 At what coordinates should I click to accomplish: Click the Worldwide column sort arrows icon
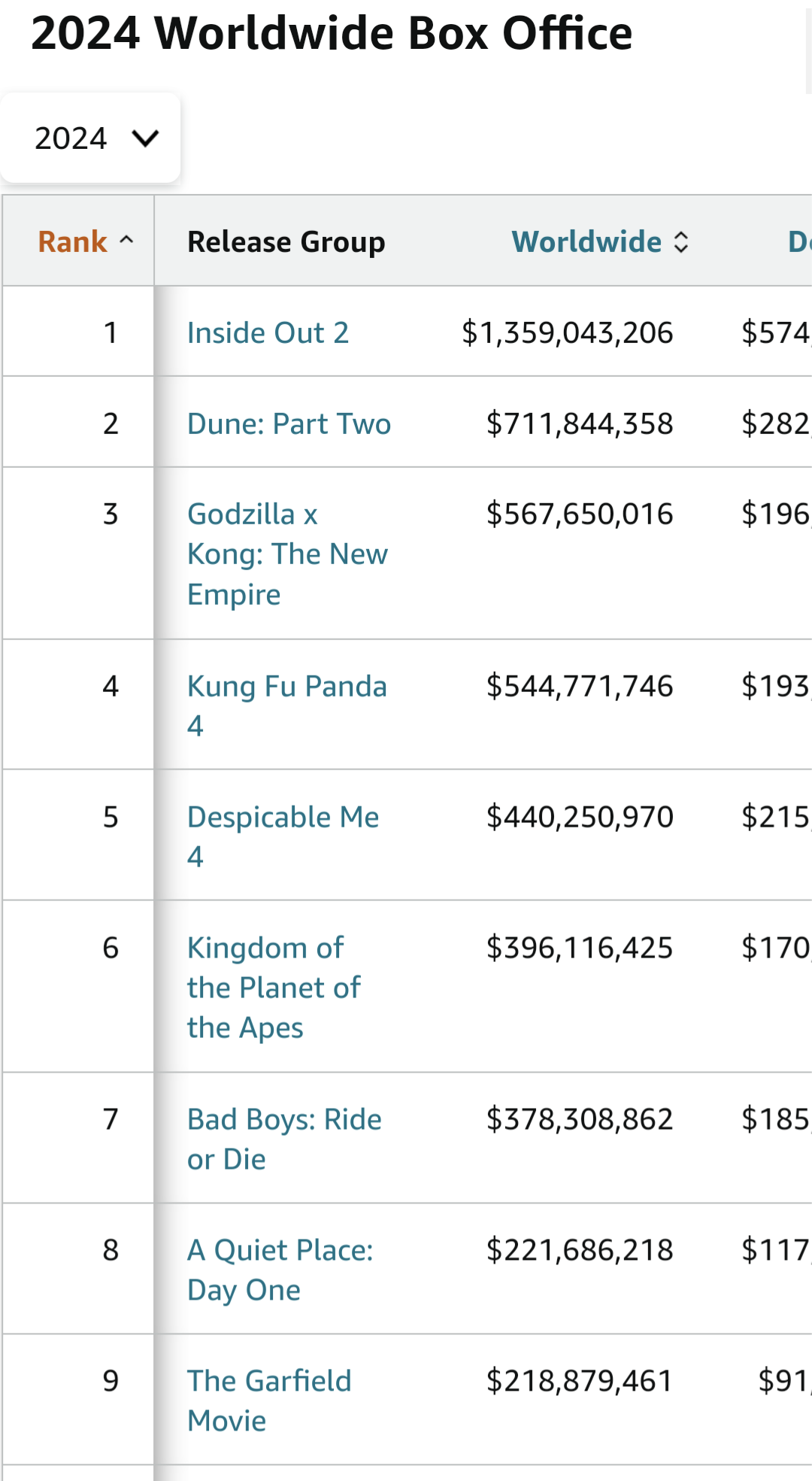(681, 242)
